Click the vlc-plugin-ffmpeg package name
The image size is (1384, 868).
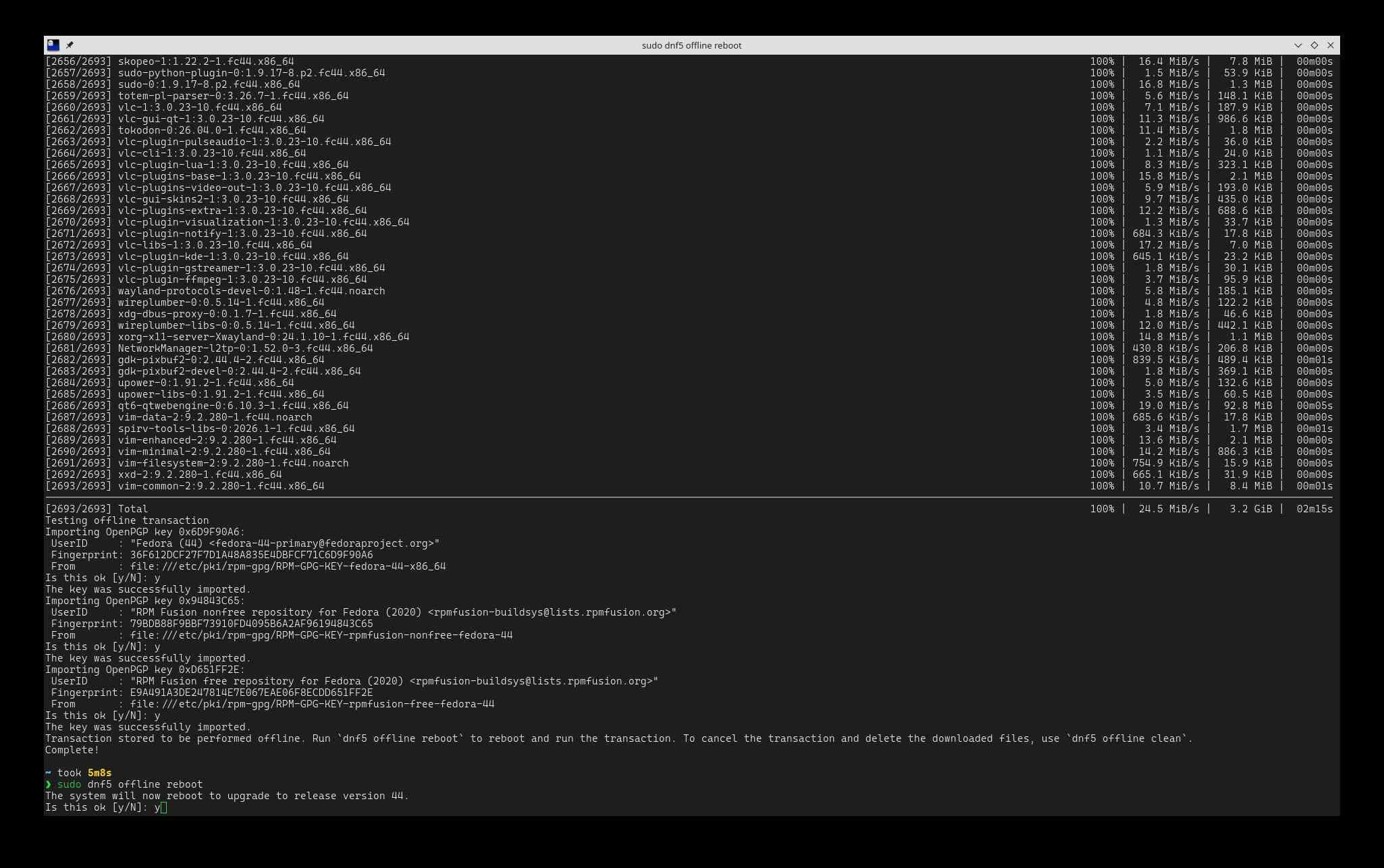[242, 279]
